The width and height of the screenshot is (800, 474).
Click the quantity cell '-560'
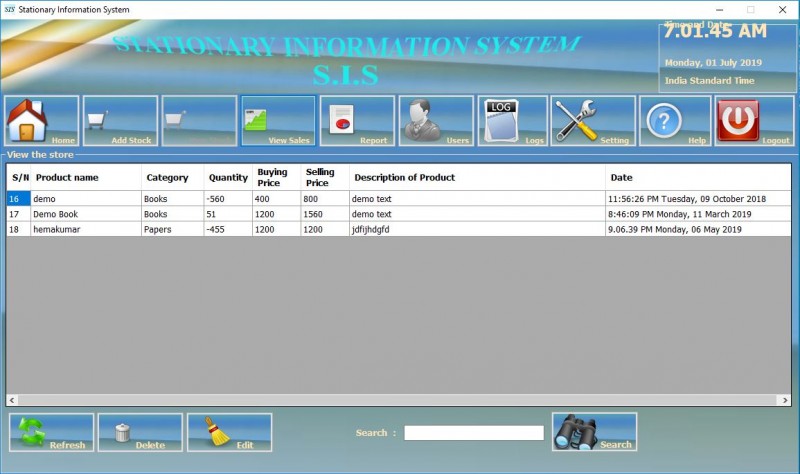pos(228,198)
